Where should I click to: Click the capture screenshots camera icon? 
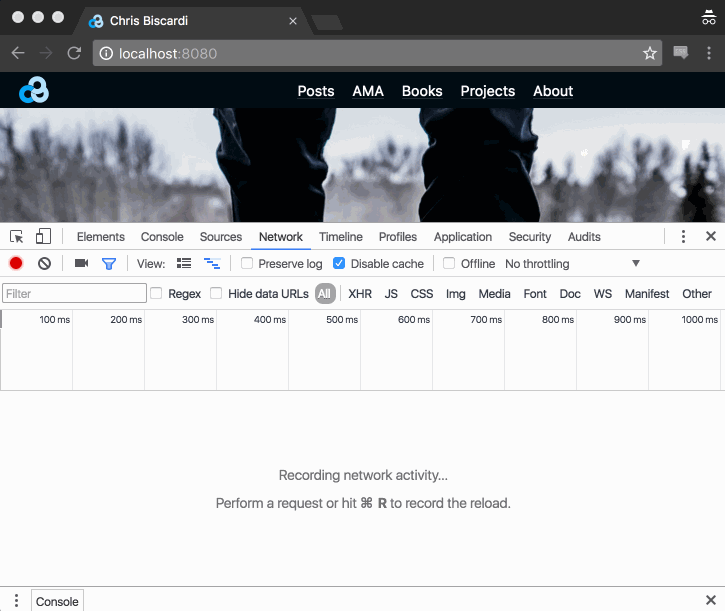pyautogui.click(x=81, y=263)
